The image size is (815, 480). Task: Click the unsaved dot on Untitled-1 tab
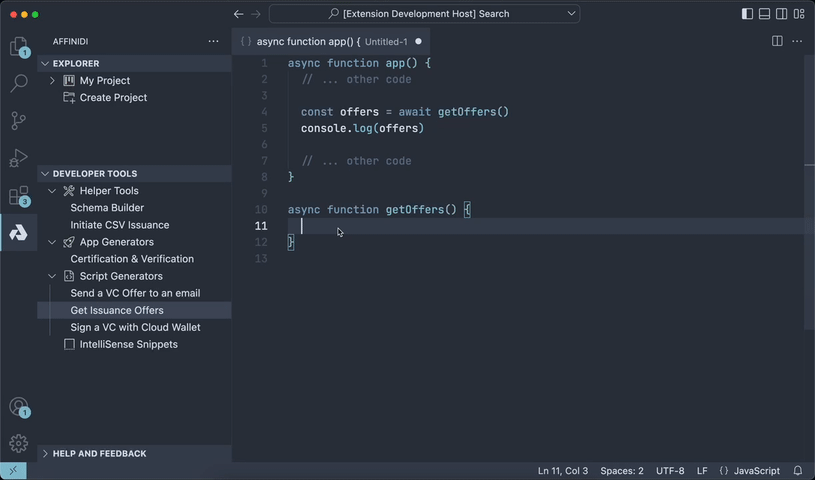click(418, 41)
